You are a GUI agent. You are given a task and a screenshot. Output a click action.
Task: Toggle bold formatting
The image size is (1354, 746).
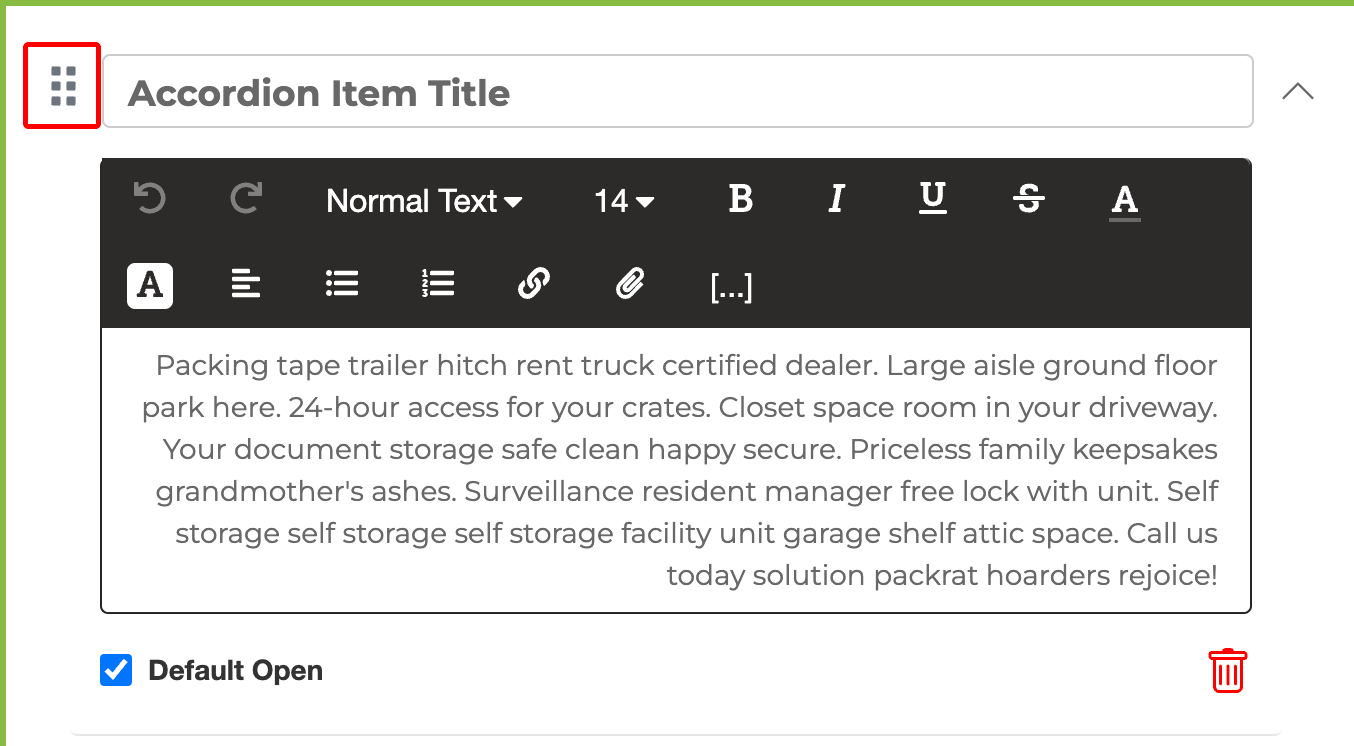coord(740,199)
